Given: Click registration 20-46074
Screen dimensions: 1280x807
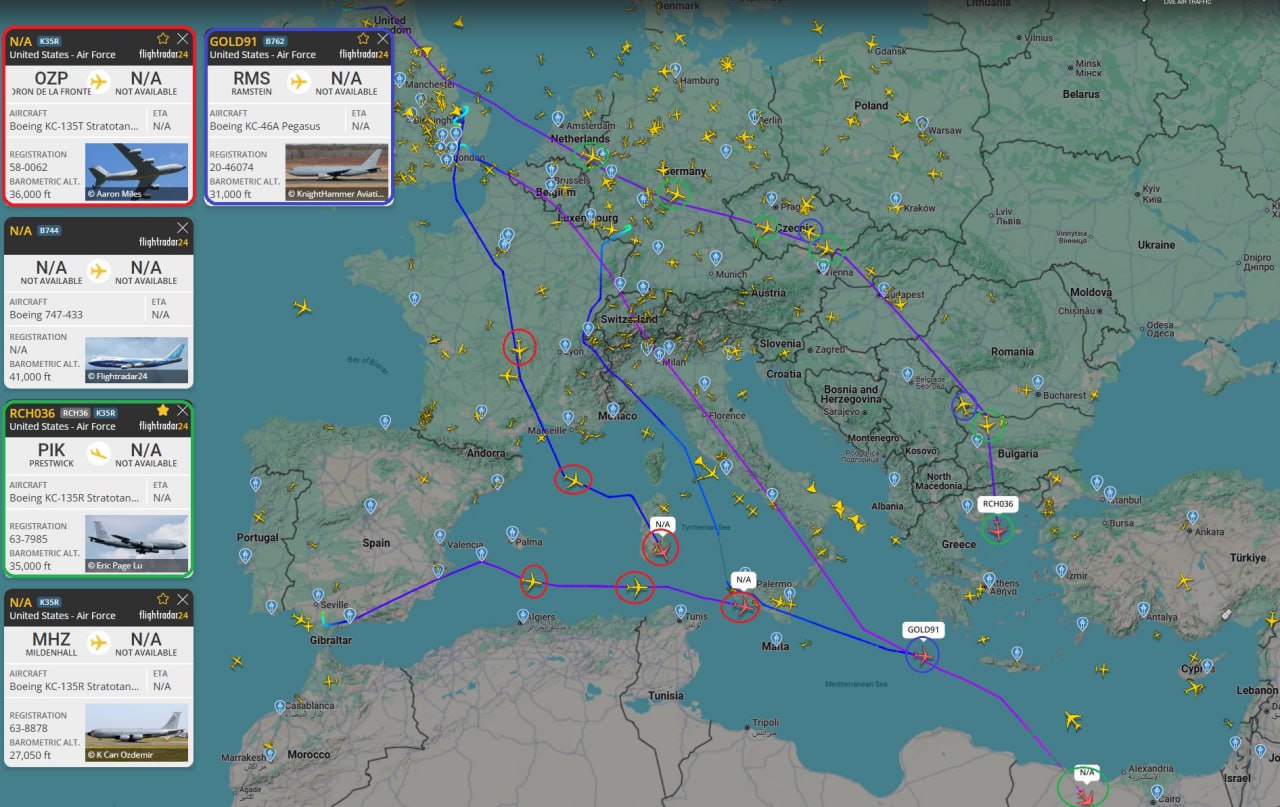Looking at the screenshot, I should [x=232, y=168].
